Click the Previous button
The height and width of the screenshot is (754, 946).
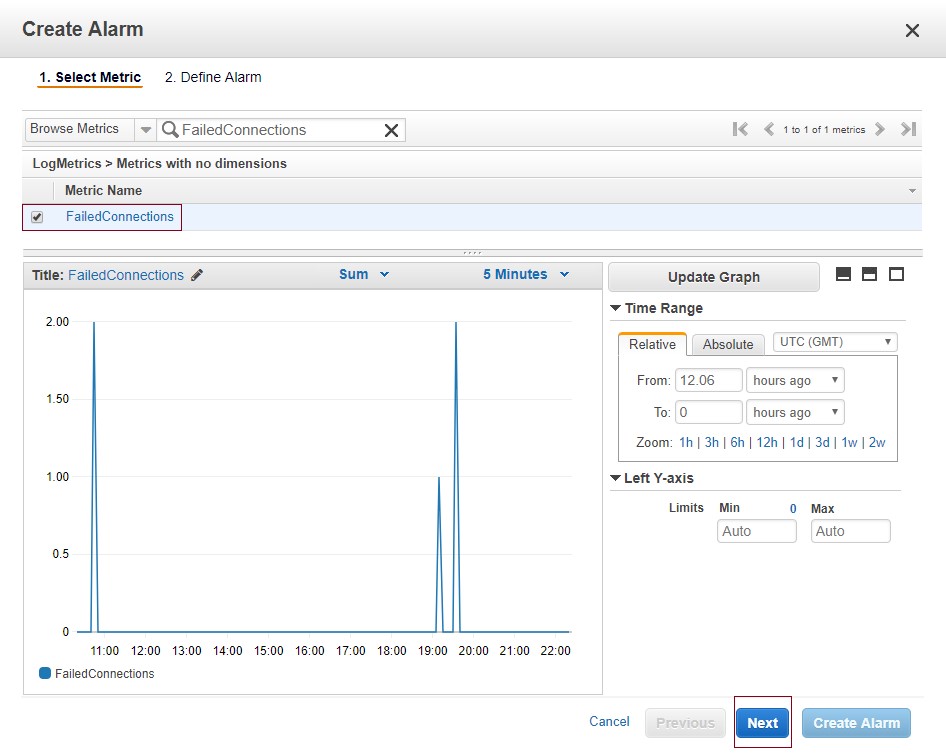(x=685, y=723)
